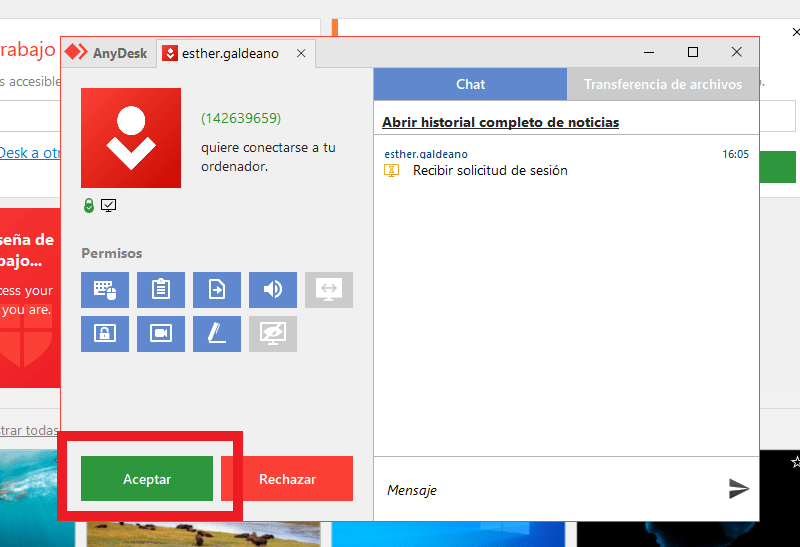Click the esther.galdeano sender name in chat

(x=426, y=154)
